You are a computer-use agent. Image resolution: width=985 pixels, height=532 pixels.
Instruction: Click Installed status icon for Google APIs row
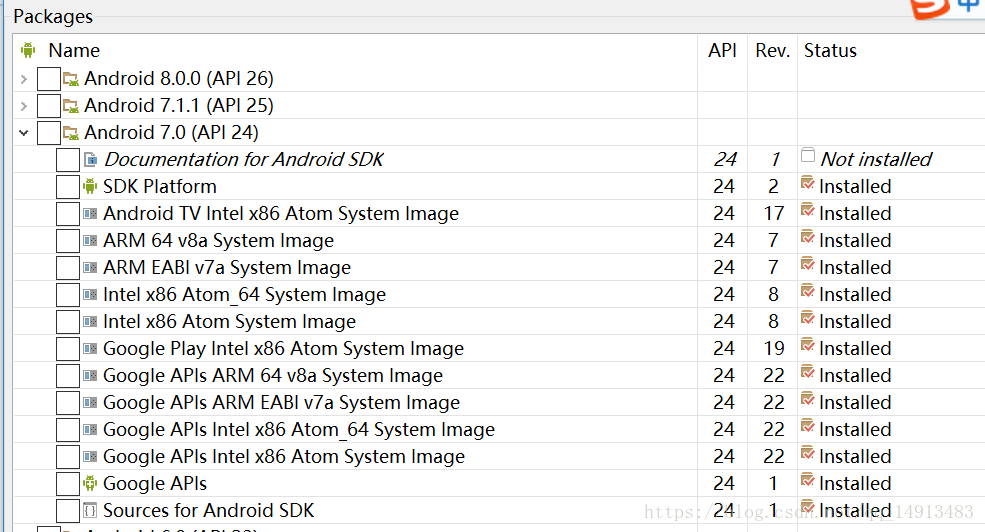808,480
